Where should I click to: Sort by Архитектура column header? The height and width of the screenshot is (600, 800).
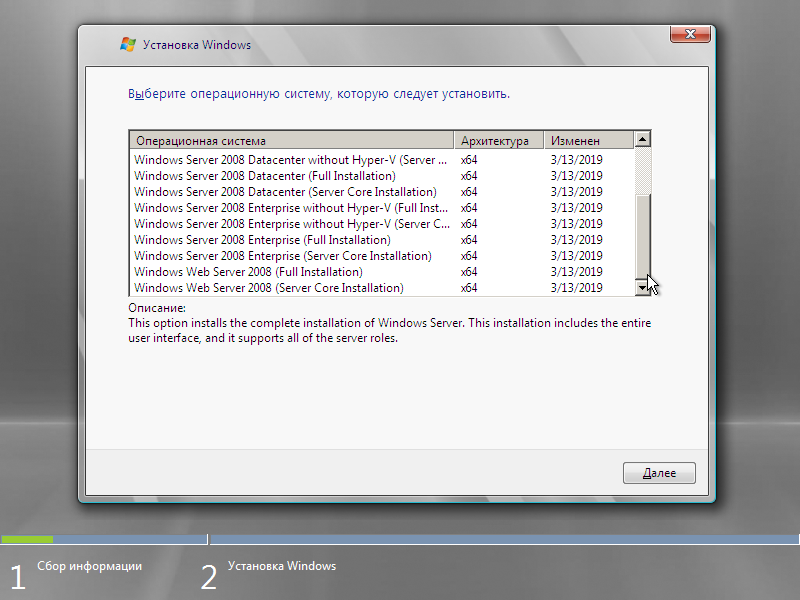(x=498, y=140)
